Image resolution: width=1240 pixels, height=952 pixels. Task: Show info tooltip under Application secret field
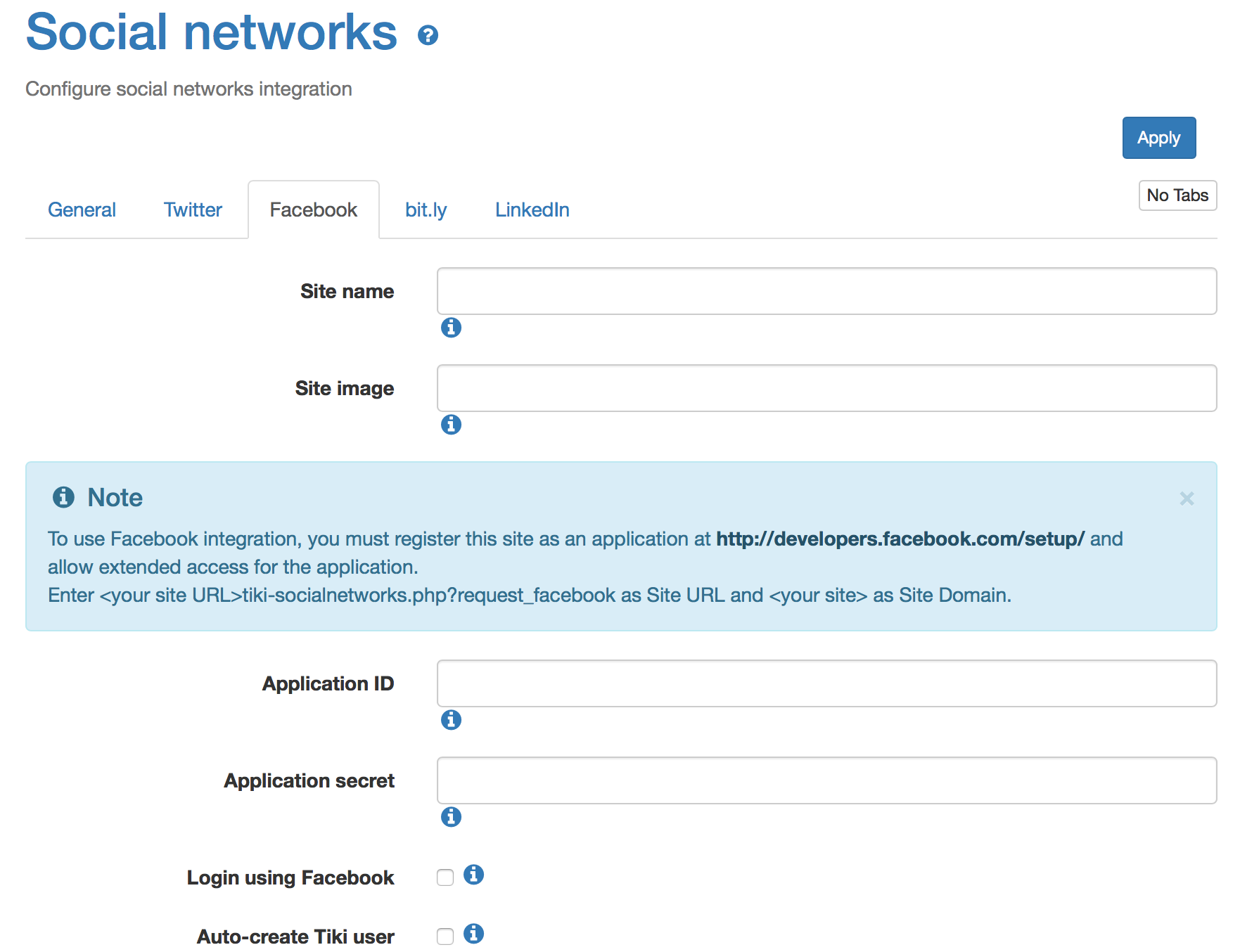(451, 817)
